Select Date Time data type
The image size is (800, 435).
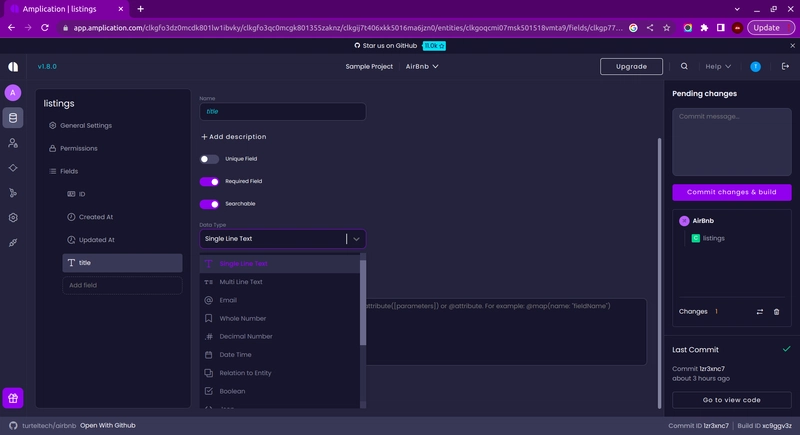tap(280, 355)
